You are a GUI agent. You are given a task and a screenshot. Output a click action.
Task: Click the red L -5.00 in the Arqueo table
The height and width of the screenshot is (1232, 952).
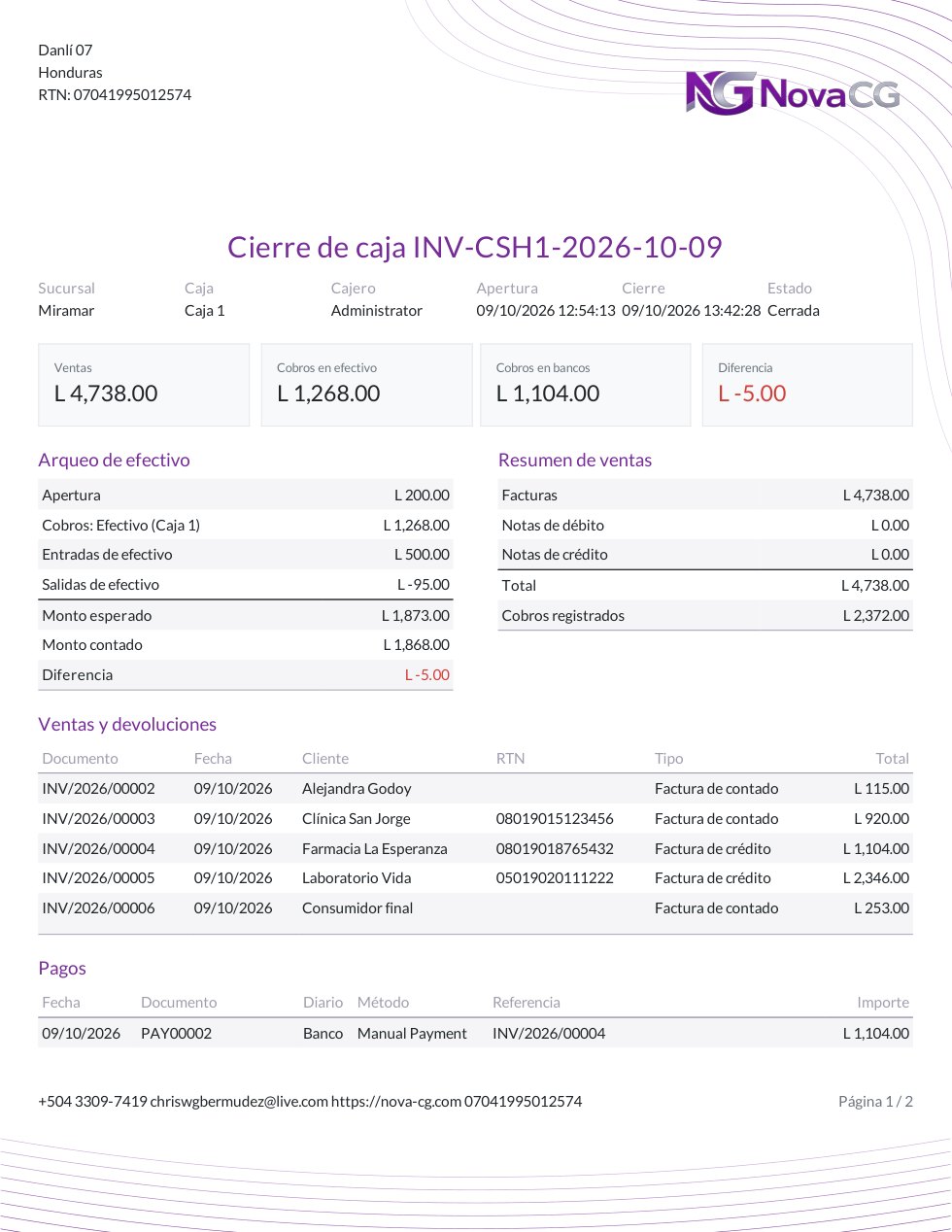coord(427,675)
